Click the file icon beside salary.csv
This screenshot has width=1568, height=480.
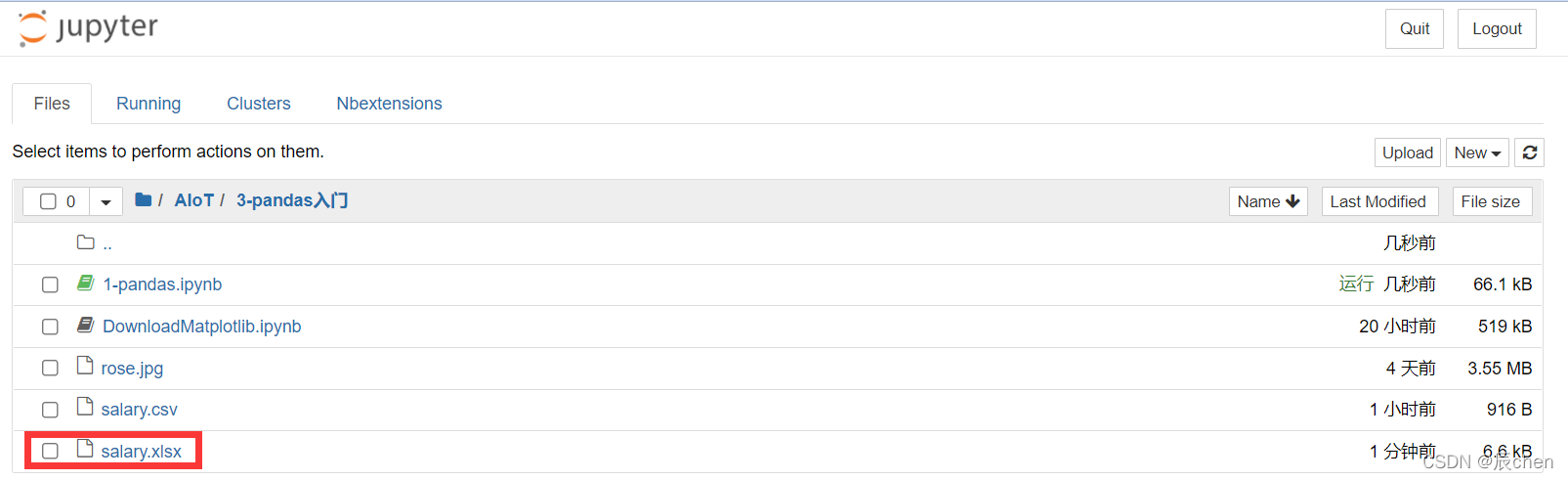85,408
